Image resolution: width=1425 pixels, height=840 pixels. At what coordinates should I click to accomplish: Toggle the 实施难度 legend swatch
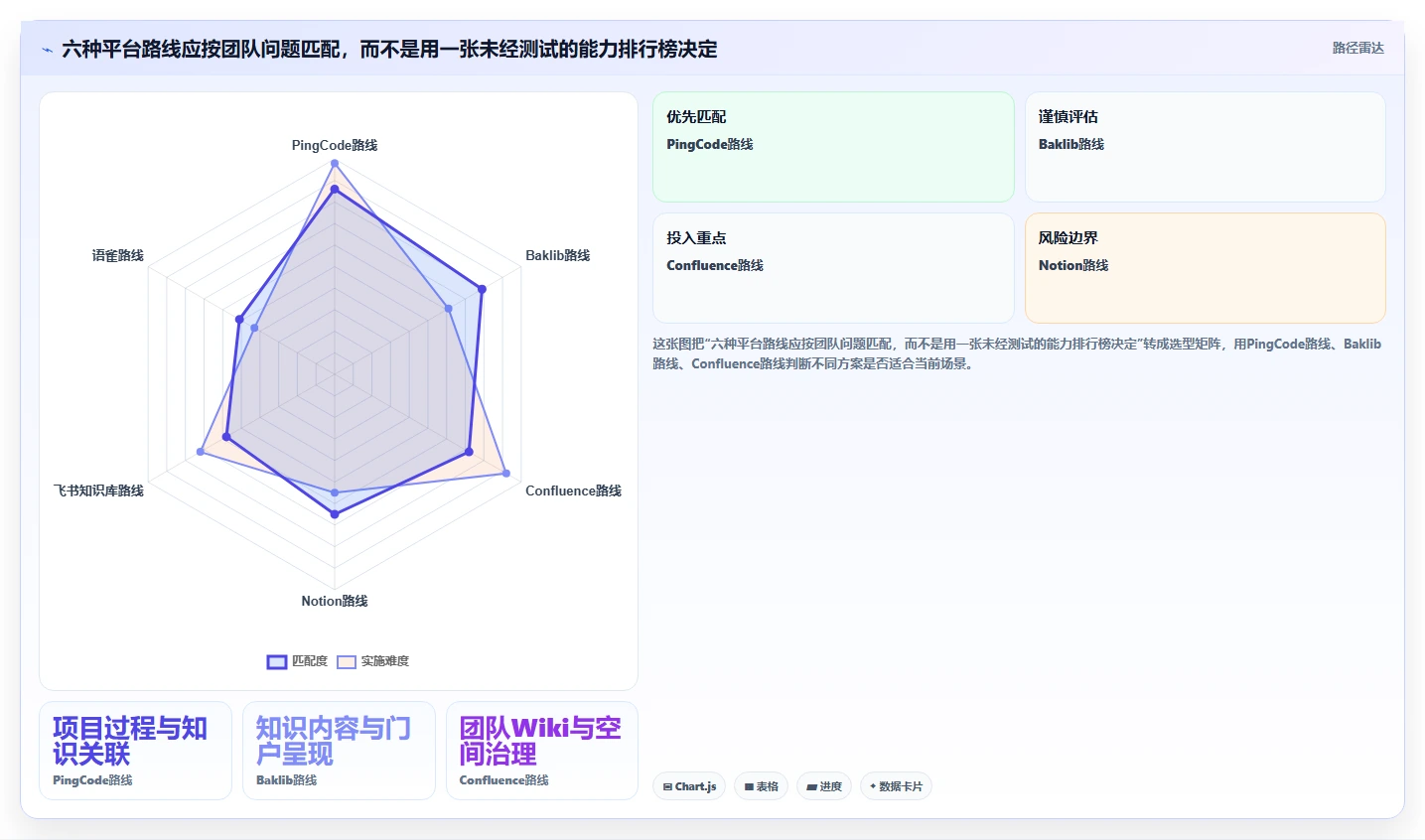(347, 661)
